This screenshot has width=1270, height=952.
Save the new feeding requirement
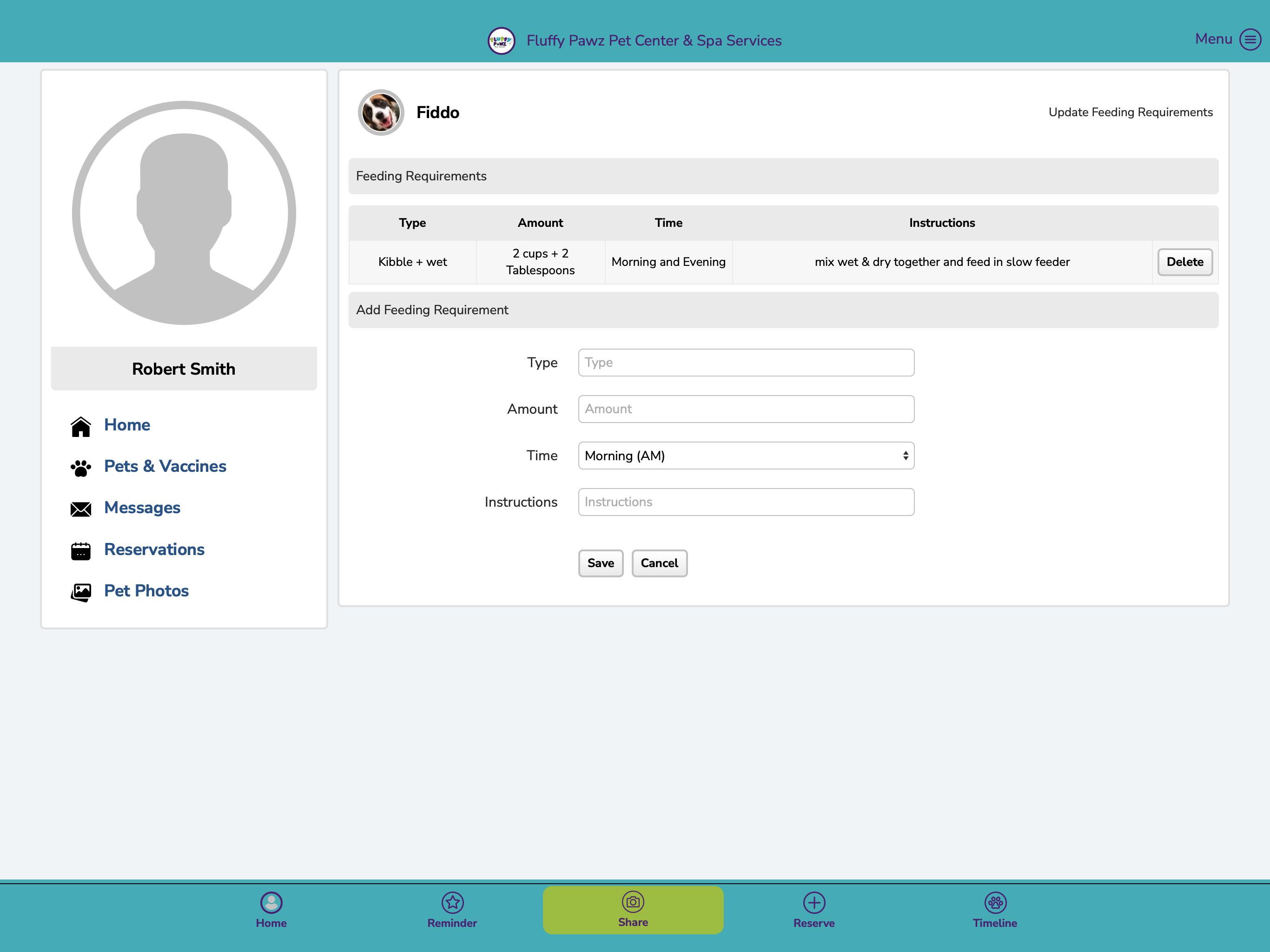pos(601,563)
